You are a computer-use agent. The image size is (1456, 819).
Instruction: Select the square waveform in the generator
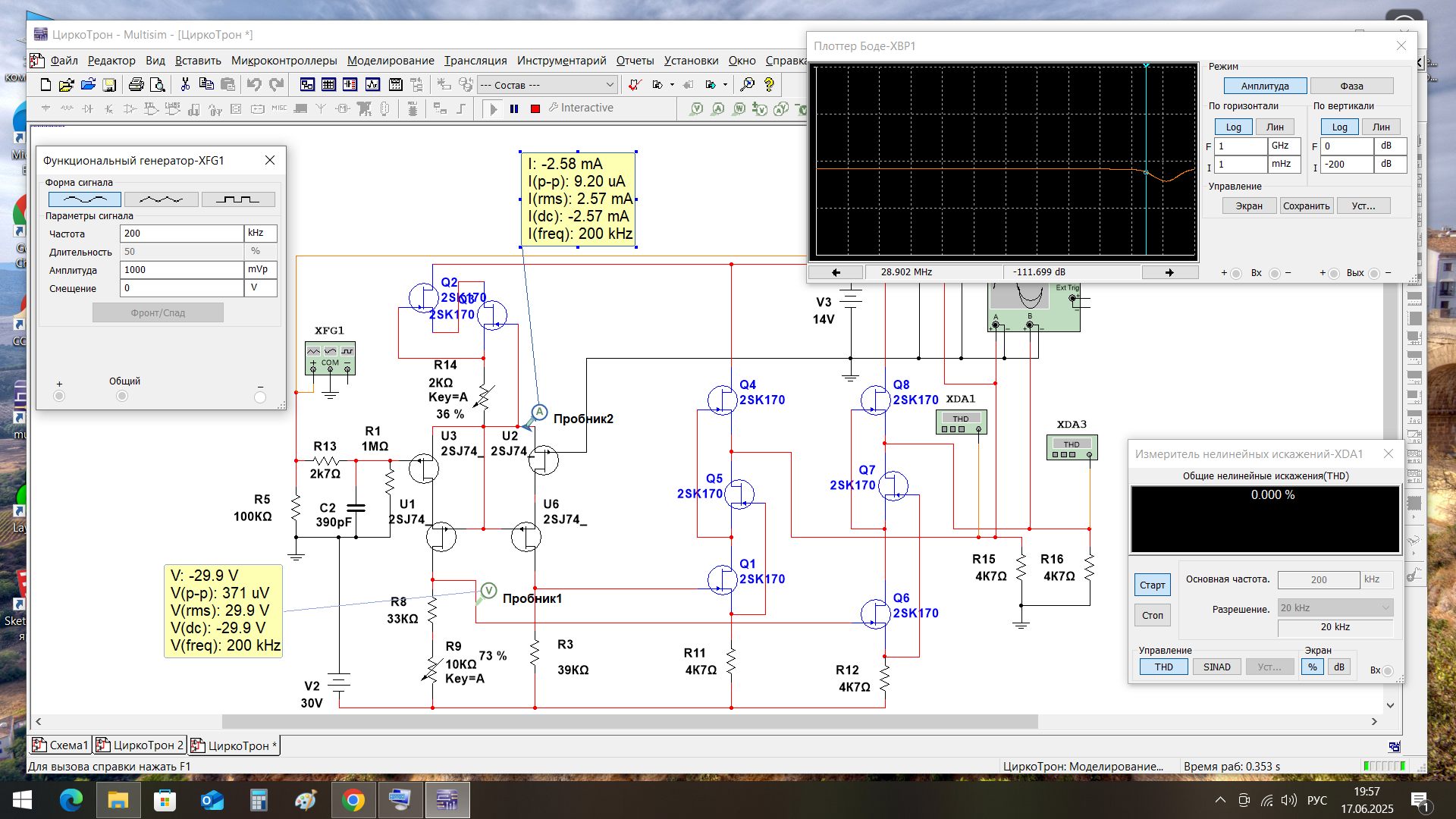(x=237, y=199)
